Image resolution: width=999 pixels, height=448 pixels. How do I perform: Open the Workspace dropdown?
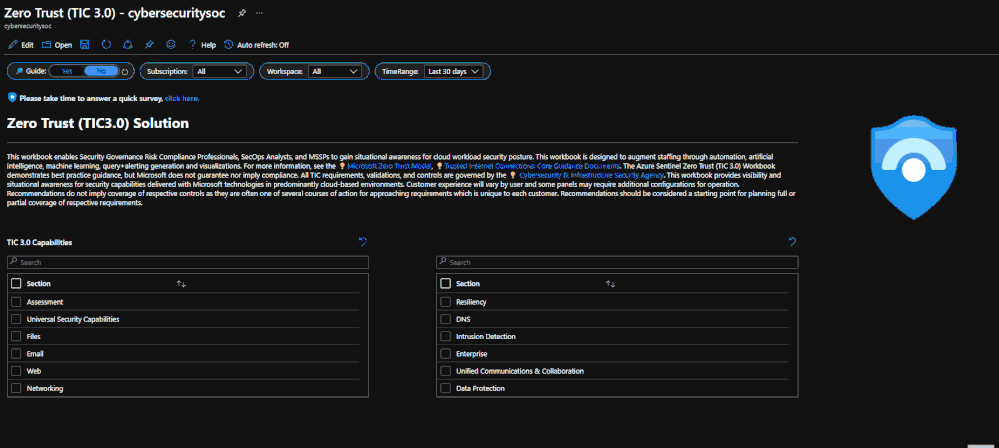(x=334, y=71)
